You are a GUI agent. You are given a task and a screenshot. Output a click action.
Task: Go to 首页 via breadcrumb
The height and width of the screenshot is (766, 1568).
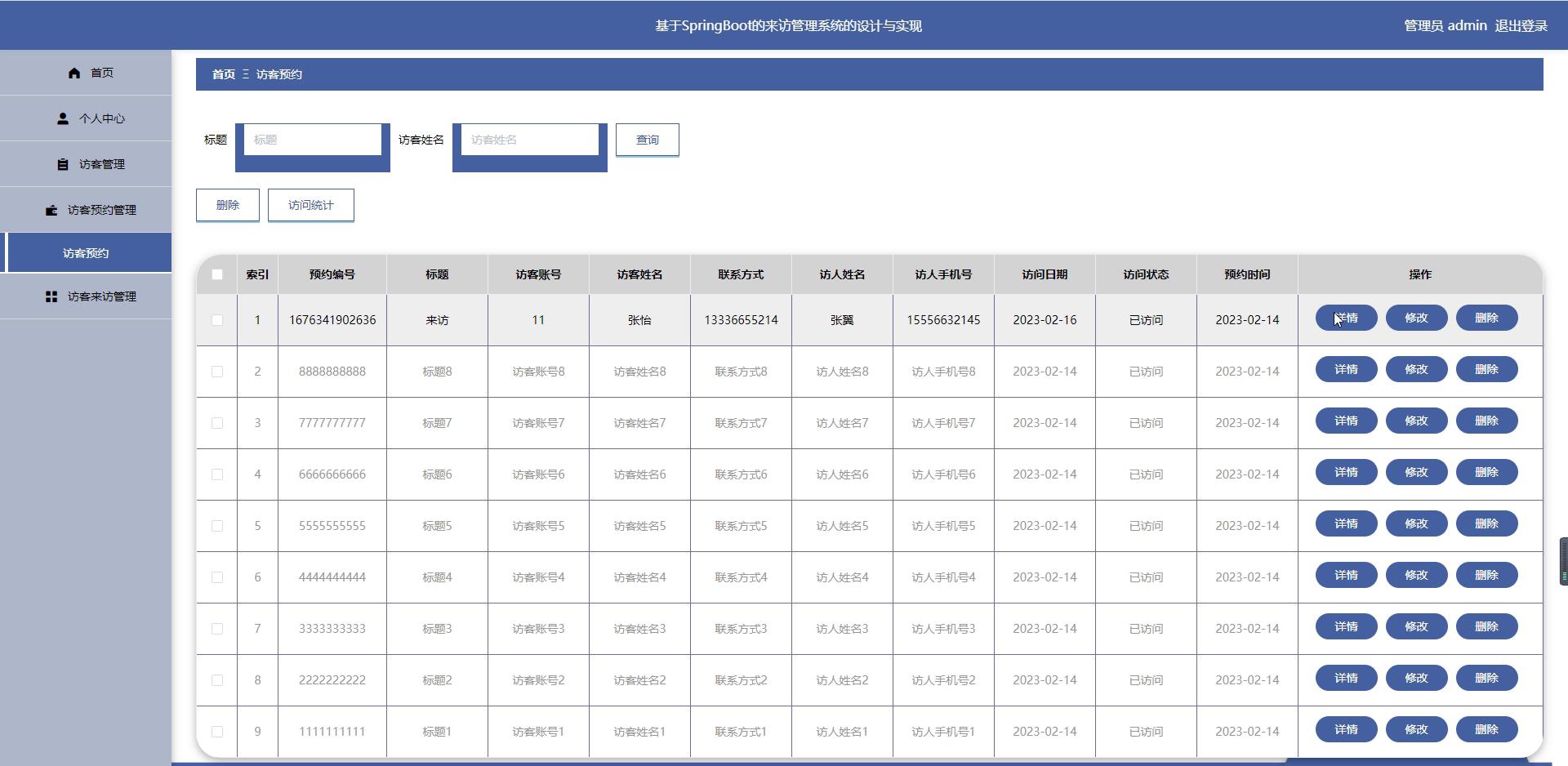[224, 74]
